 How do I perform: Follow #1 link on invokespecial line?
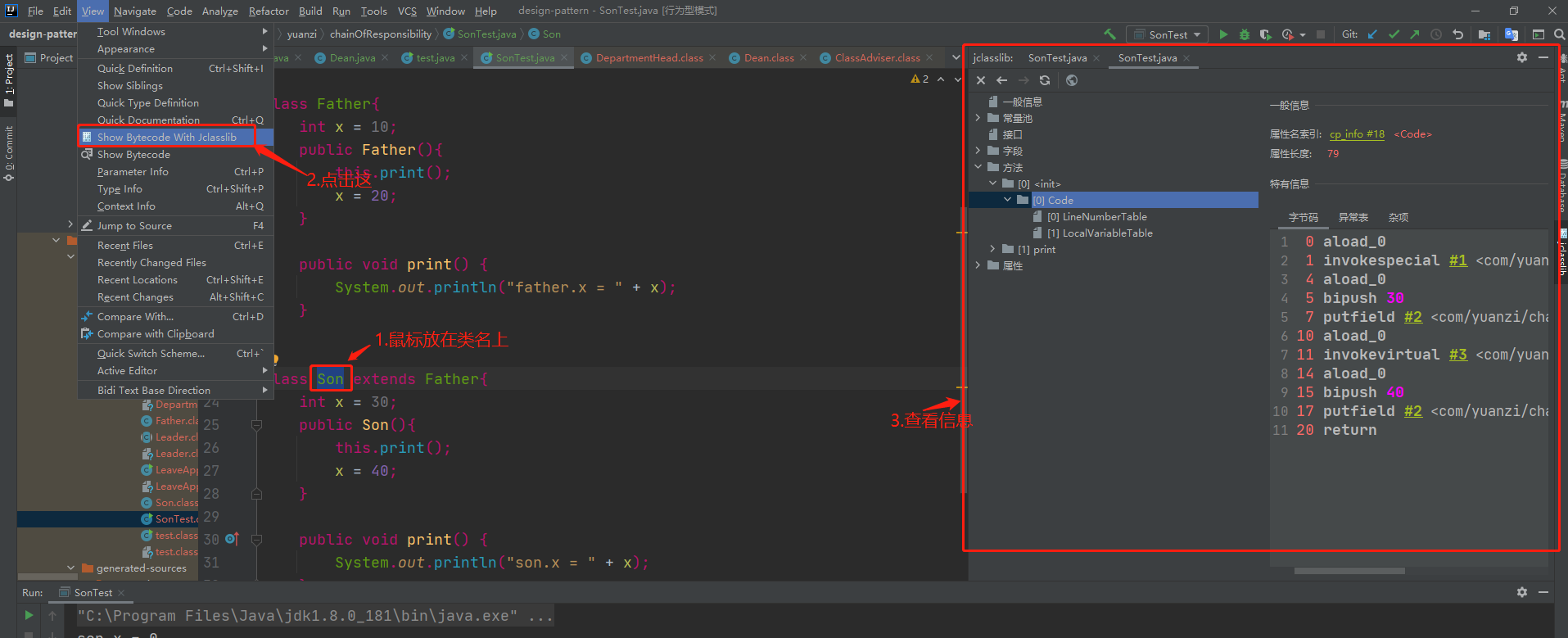click(x=1457, y=260)
